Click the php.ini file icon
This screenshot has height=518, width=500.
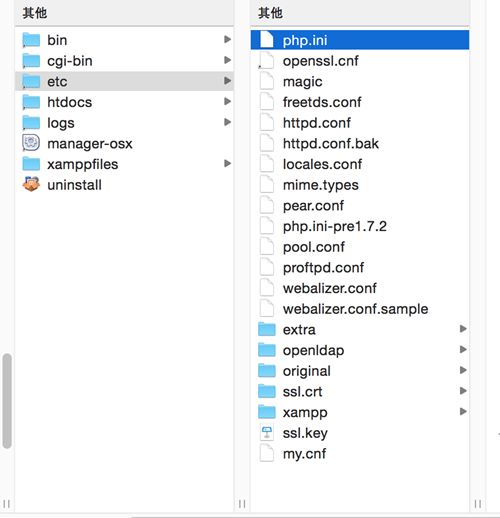[266, 40]
